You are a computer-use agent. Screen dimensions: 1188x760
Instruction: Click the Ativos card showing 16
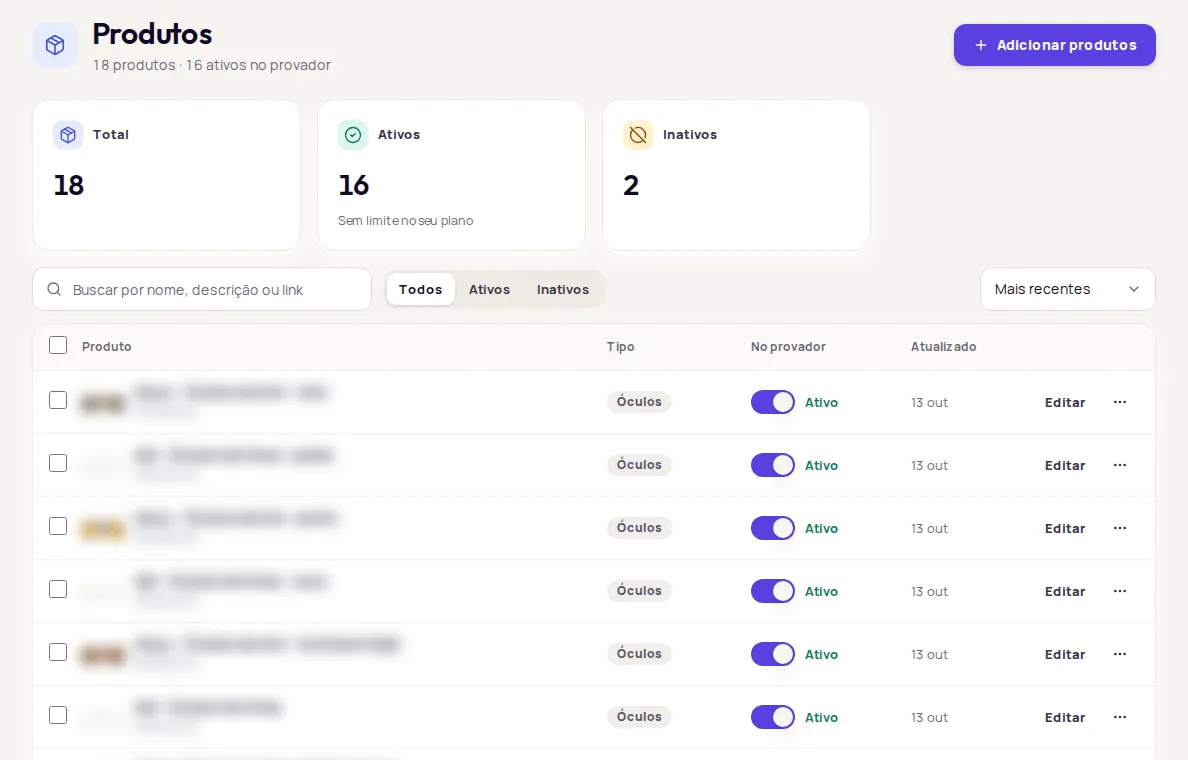pyautogui.click(x=451, y=175)
